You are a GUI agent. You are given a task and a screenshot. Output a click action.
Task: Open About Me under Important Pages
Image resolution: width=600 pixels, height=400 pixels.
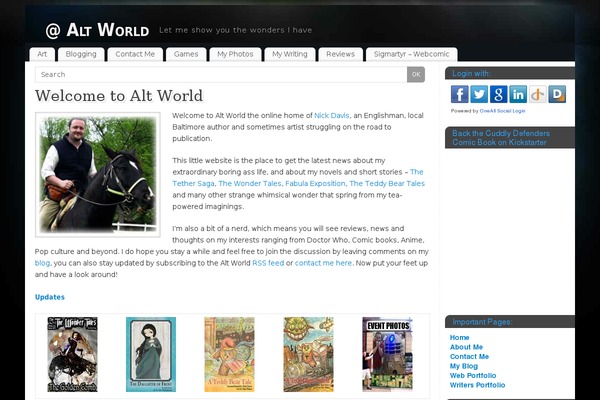tap(466, 347)
